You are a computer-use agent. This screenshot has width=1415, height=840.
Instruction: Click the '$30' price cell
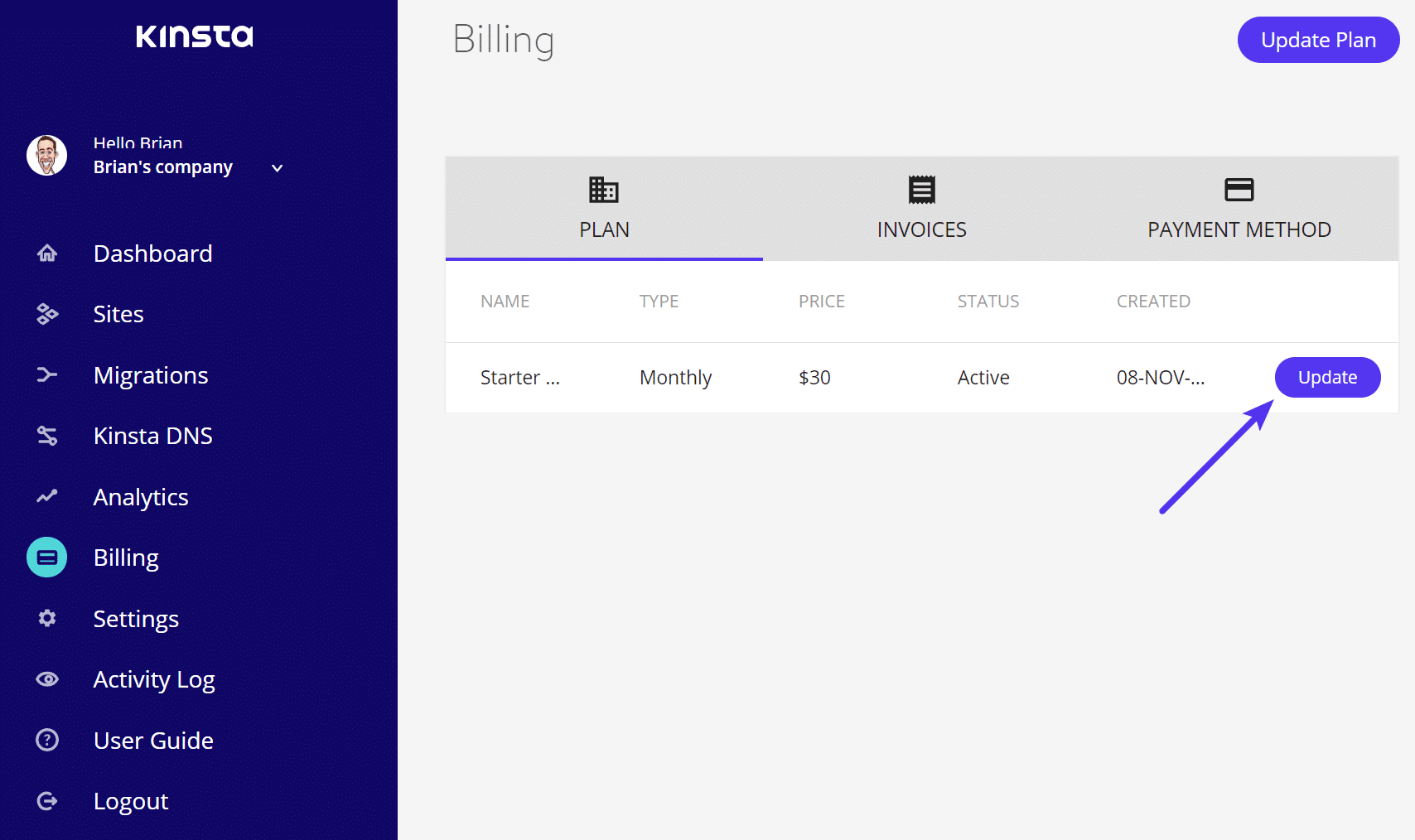click(814, 378)
